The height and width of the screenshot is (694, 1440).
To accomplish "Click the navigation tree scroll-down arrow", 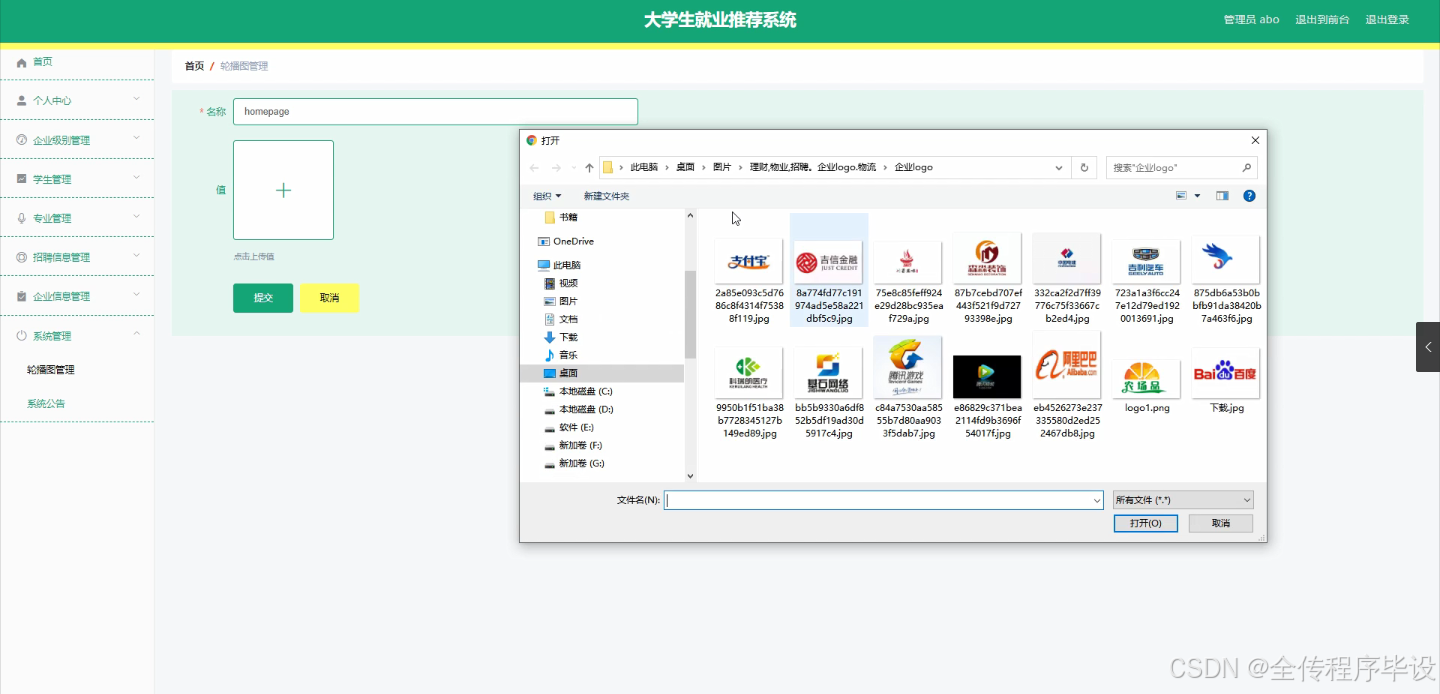I will point(690,476).
